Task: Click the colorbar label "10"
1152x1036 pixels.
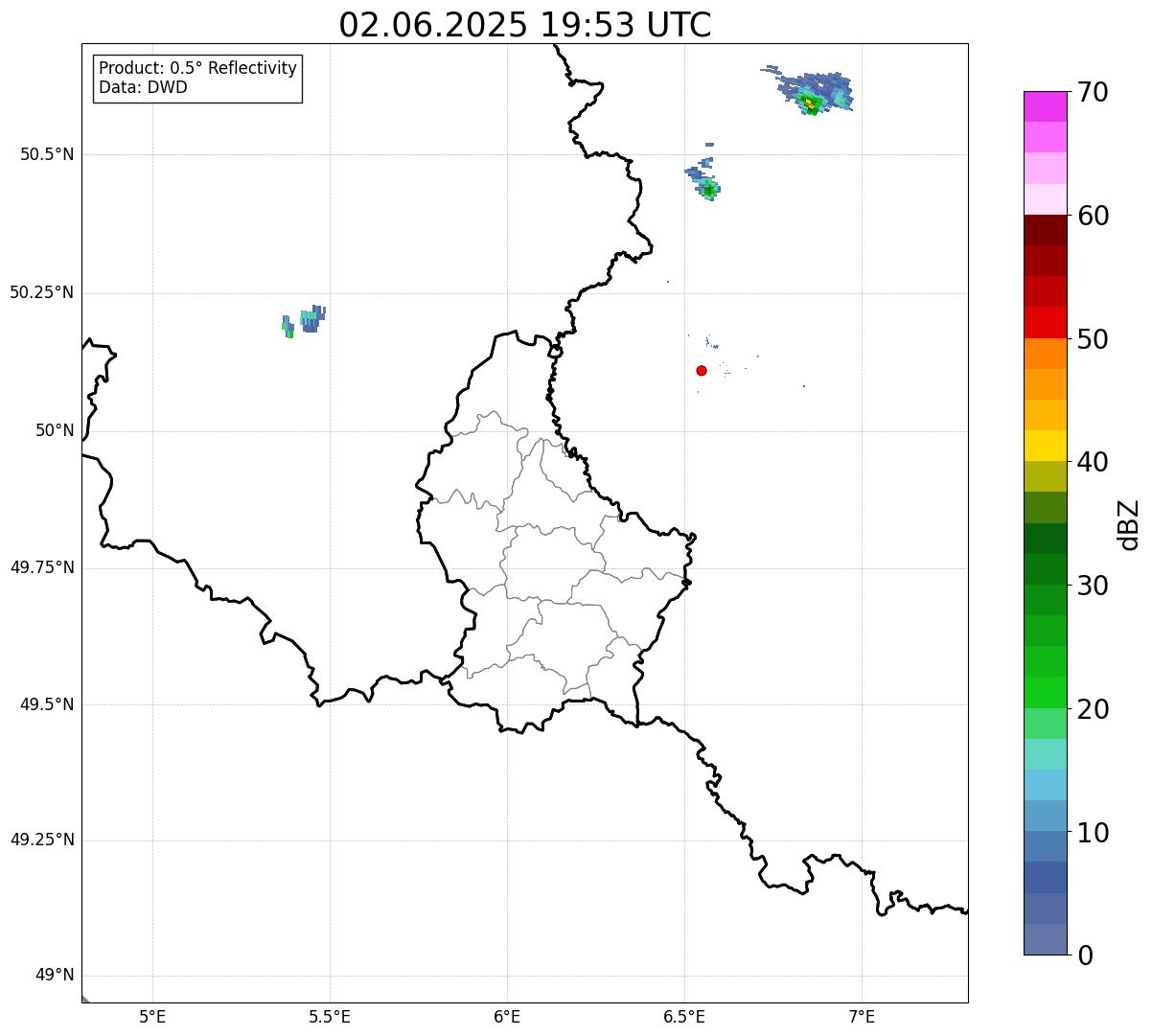Action: coord(1093,833)
